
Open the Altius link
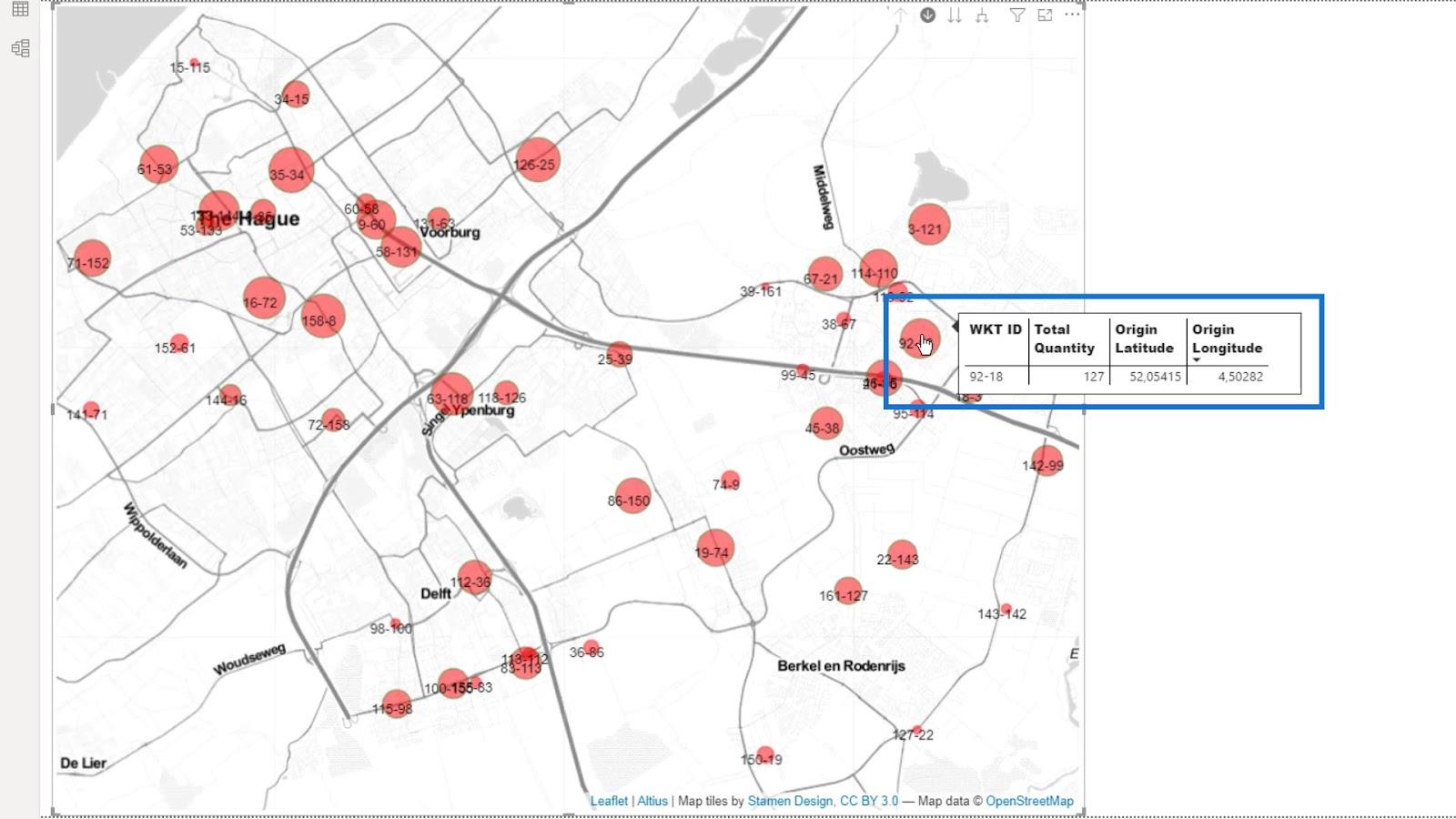point(652,801)
